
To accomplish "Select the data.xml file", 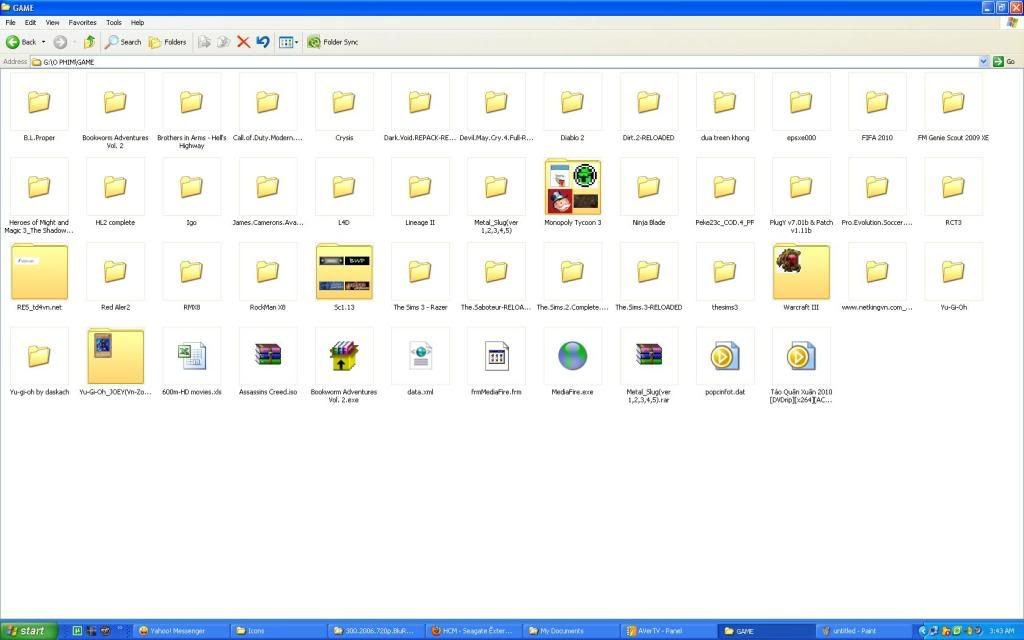I will (x=420, y=362).
